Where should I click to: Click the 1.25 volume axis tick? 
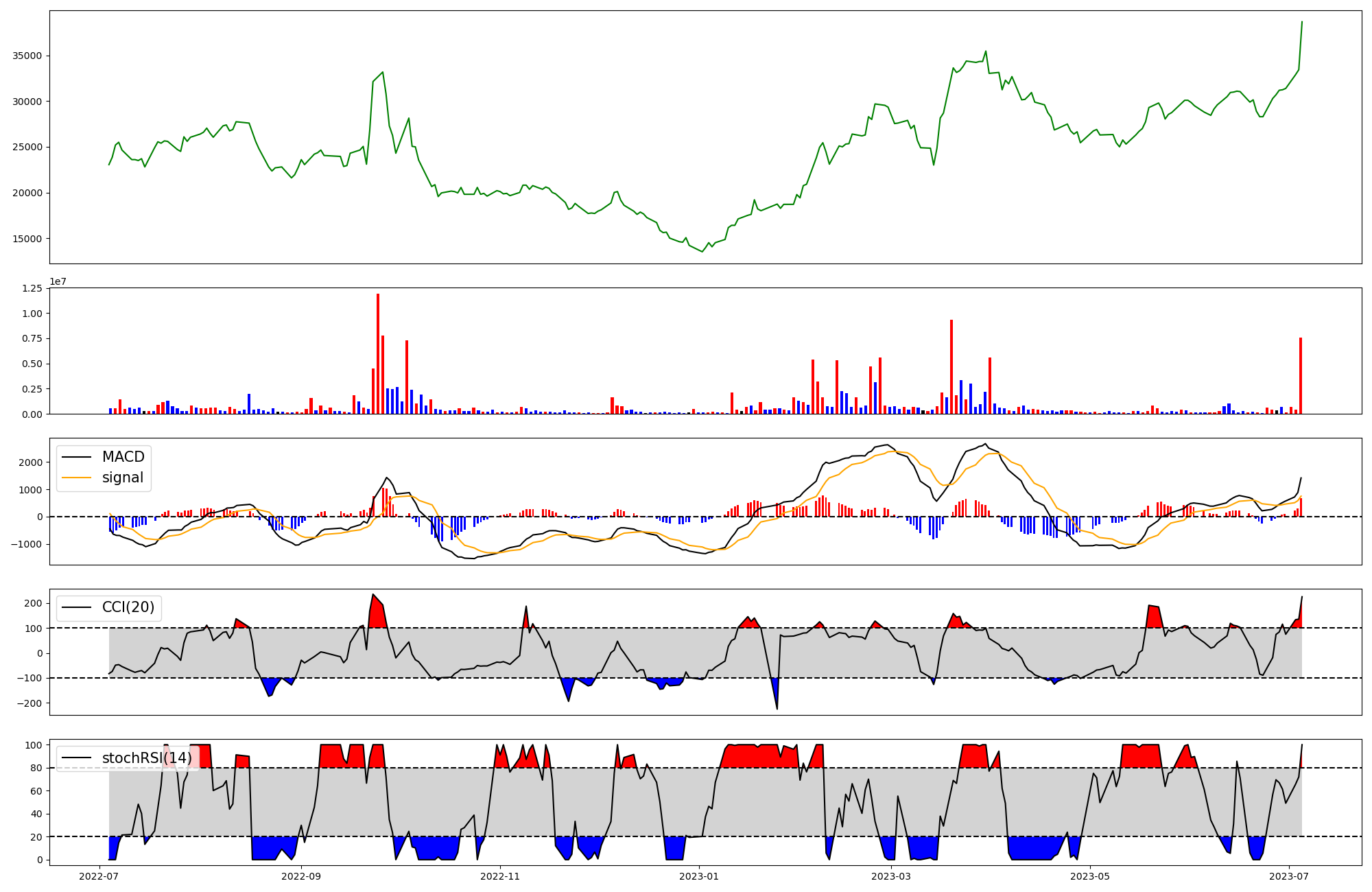[x=32, y=288]
